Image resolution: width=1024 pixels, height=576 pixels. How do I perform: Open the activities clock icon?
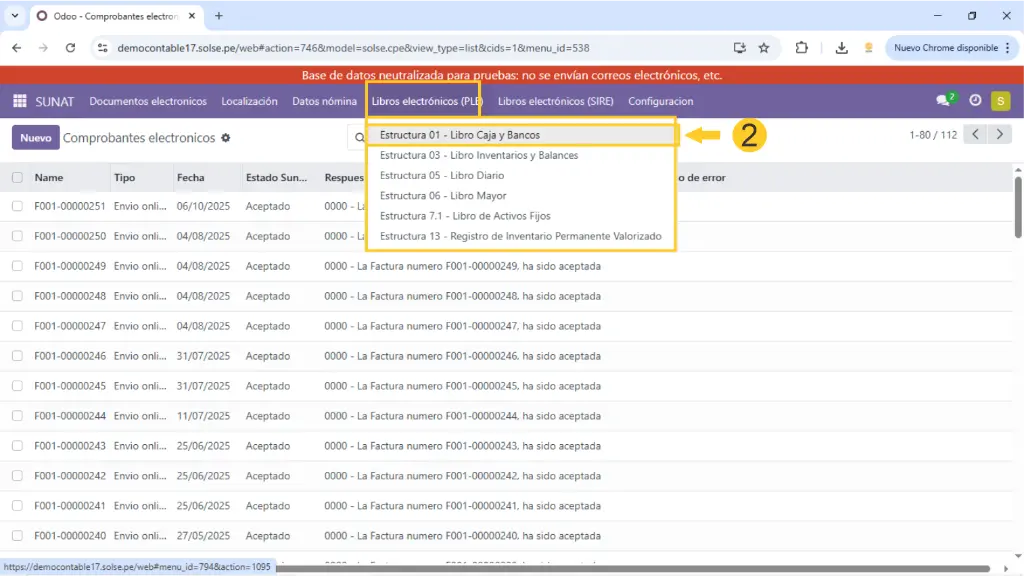(975, 101)
